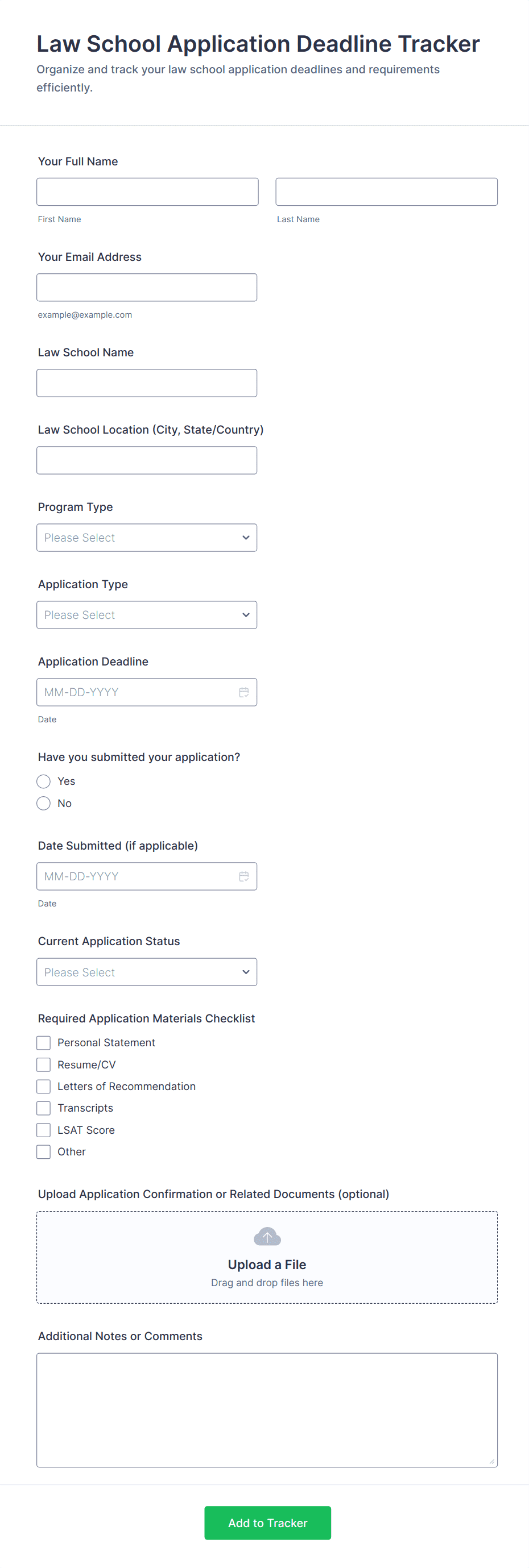Click into the Last Name field

click(386, 192)
